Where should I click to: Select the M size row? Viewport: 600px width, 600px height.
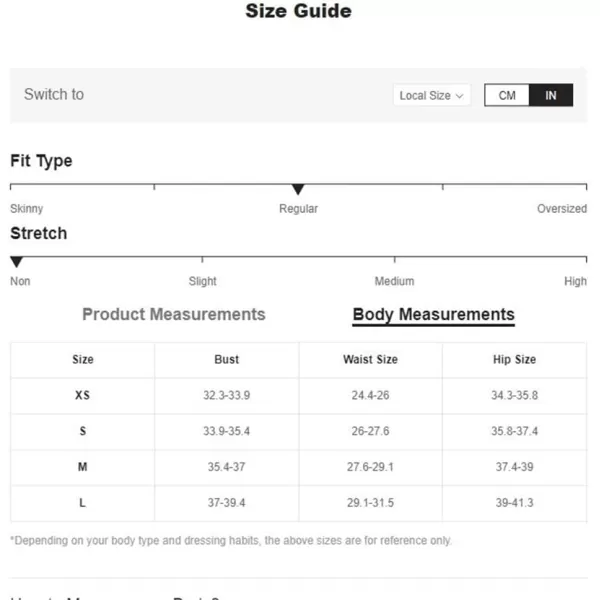tap(298, 467)
